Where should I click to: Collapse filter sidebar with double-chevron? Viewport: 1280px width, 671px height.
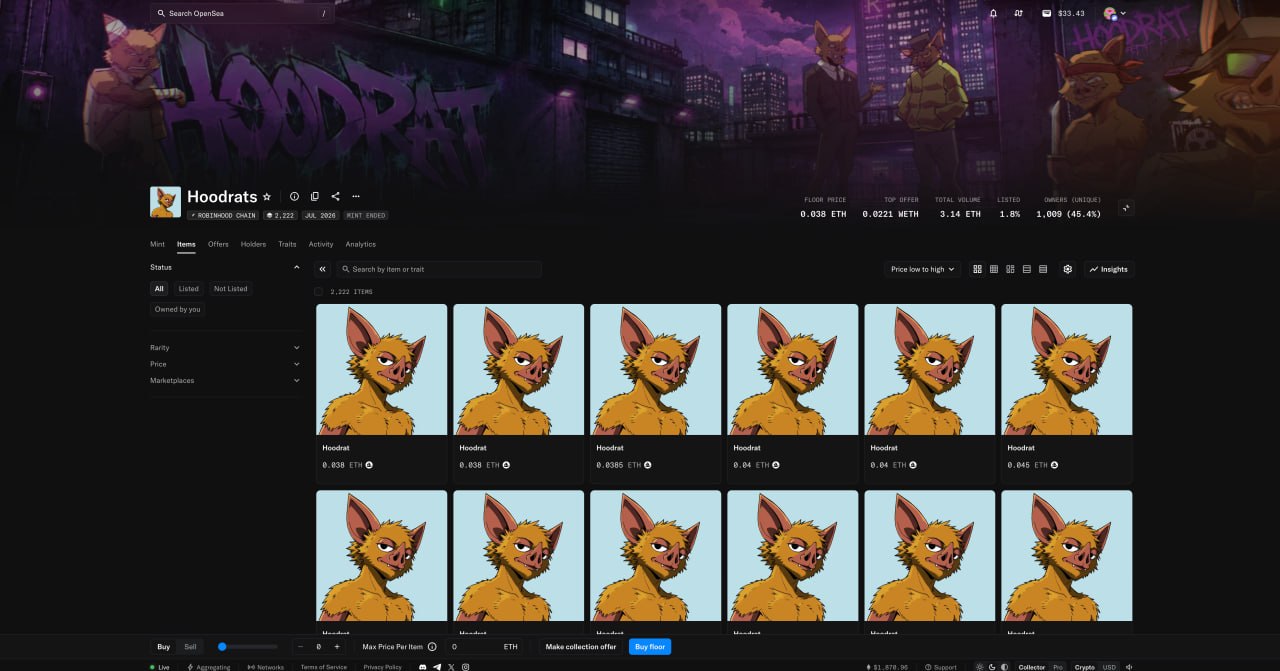(322, 269)
